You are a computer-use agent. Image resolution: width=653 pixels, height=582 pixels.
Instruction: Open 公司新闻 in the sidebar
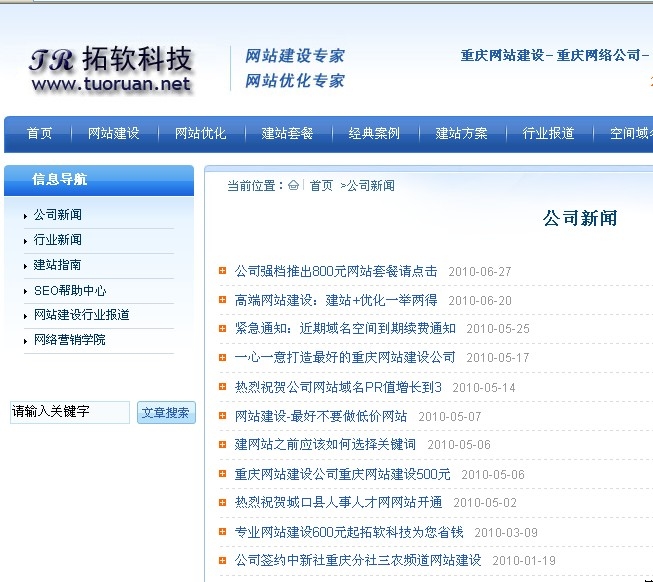point(57,215)
